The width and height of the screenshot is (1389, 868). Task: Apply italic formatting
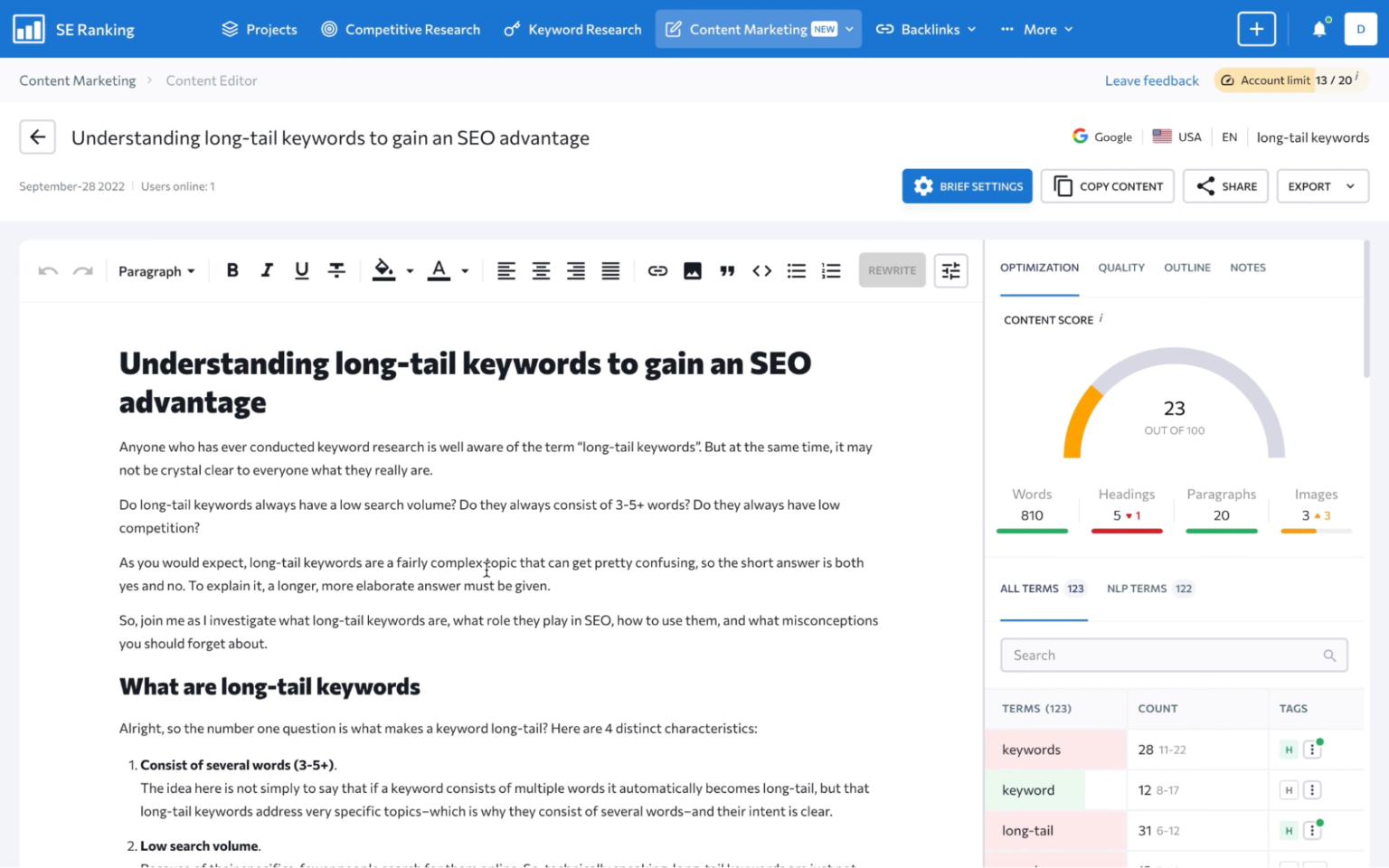267,269
